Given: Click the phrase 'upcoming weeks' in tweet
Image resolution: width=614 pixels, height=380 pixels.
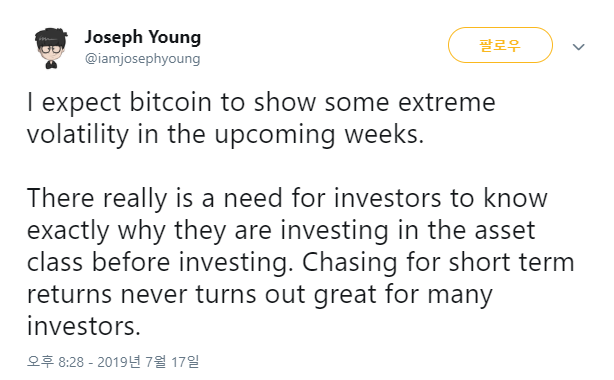Looking at the screenshot, I should pos(319,135).
